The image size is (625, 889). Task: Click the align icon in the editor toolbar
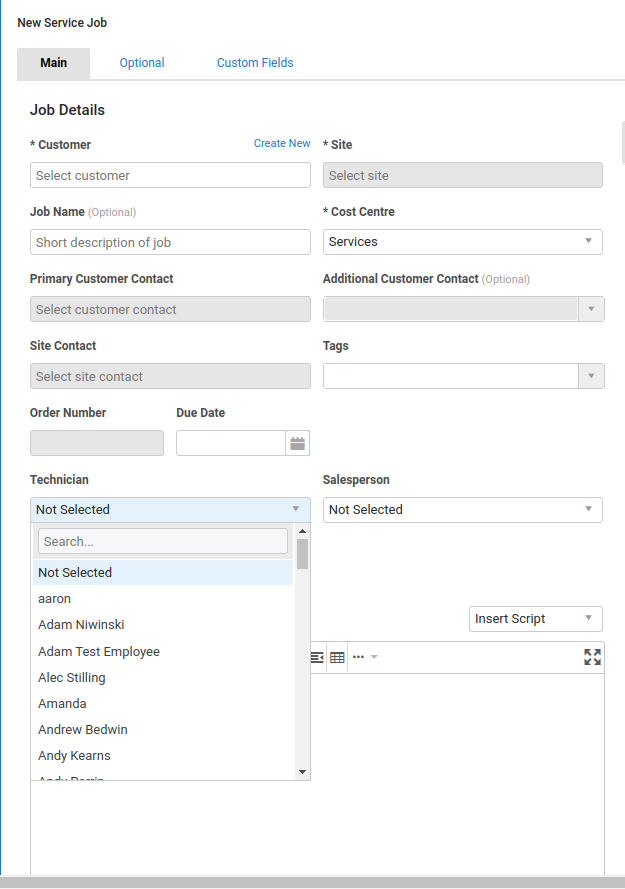[317, 658]
